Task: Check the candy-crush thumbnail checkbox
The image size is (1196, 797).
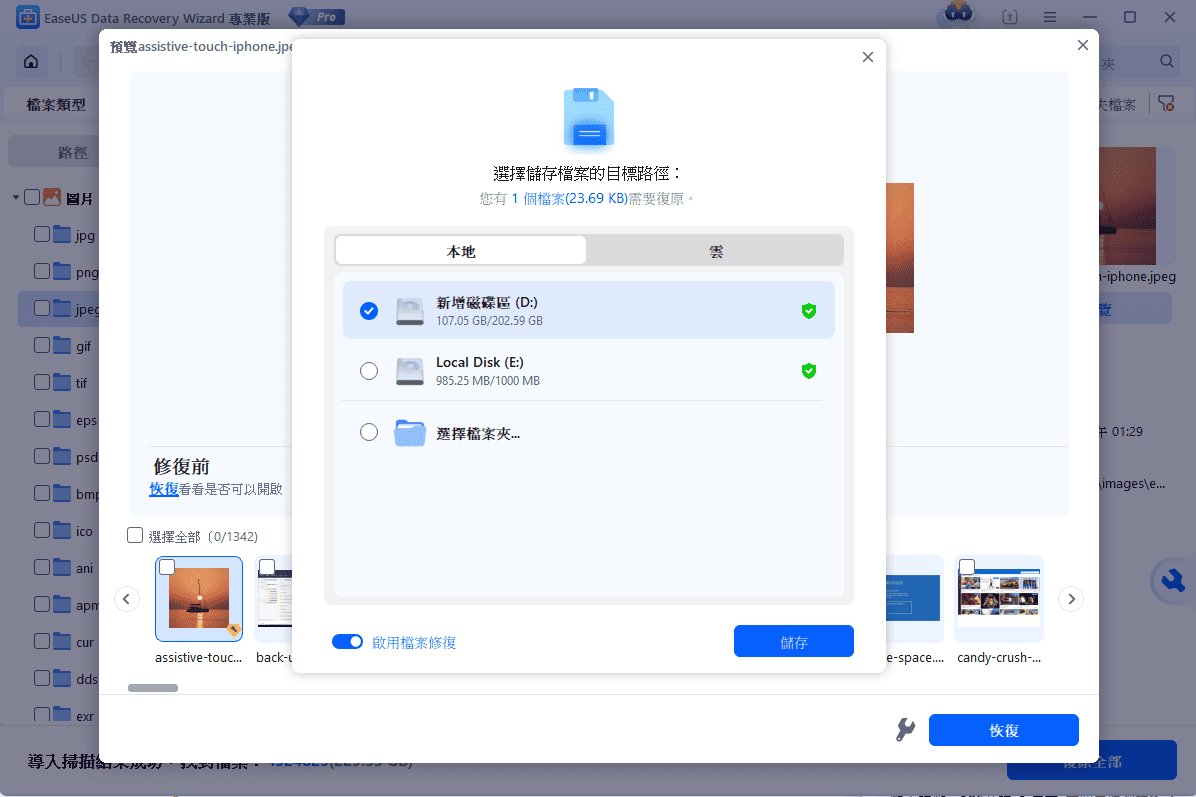Action: click(966, 567)
